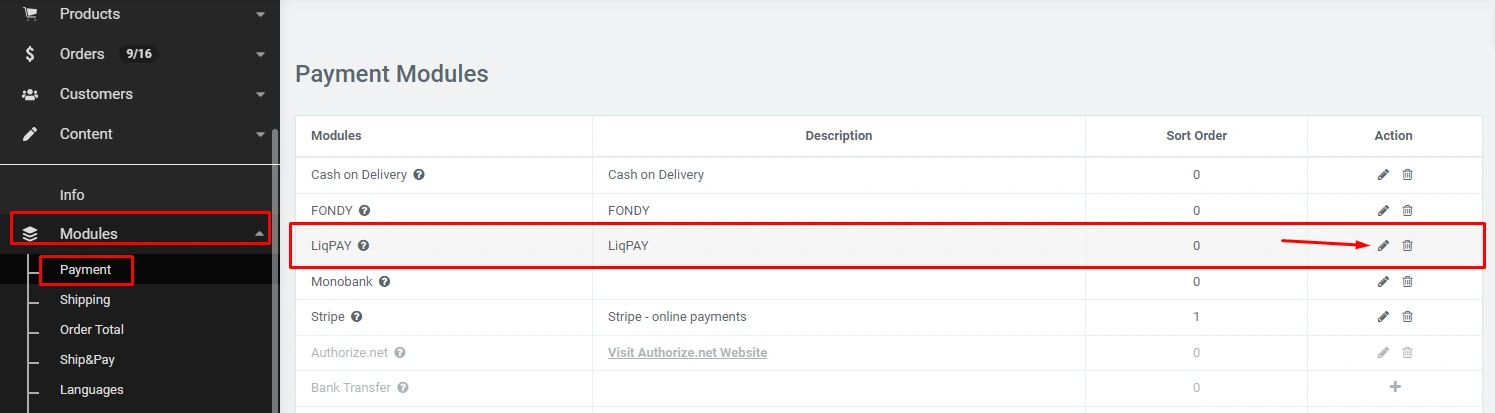
Task: Go to Order Total submenu item
Action: [92, 330]
